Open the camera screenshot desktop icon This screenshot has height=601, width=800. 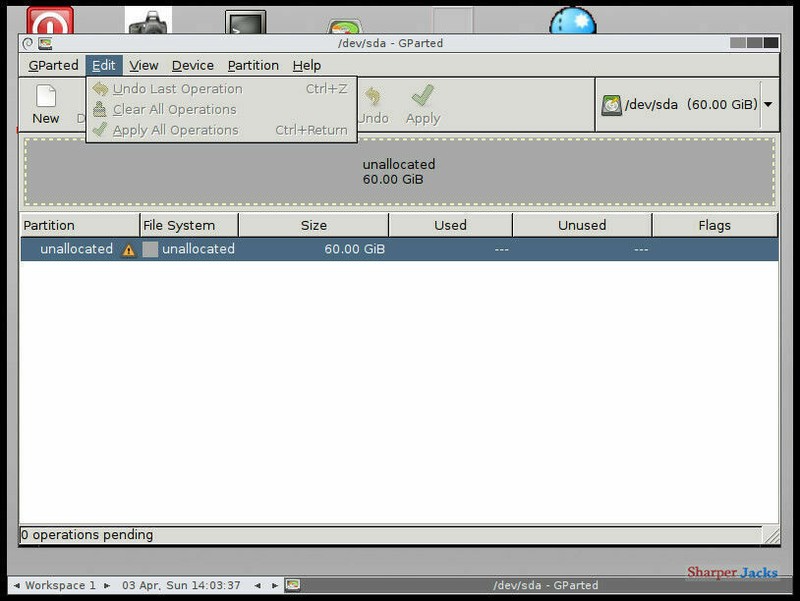point(148,20)
